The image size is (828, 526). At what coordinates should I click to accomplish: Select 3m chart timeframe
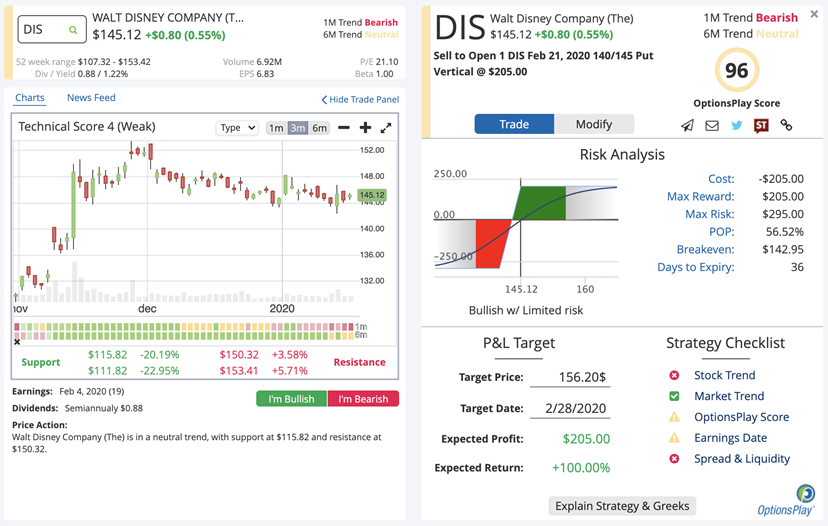click(x=298, y=128)
